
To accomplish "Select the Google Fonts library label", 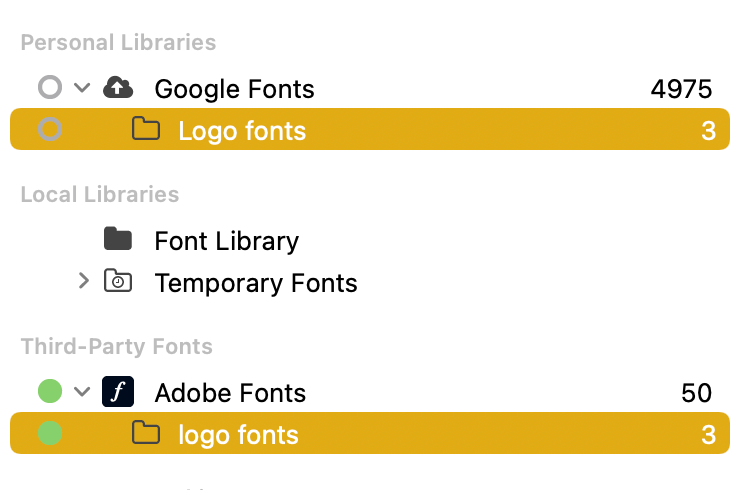I will click(x=235, y=89).
